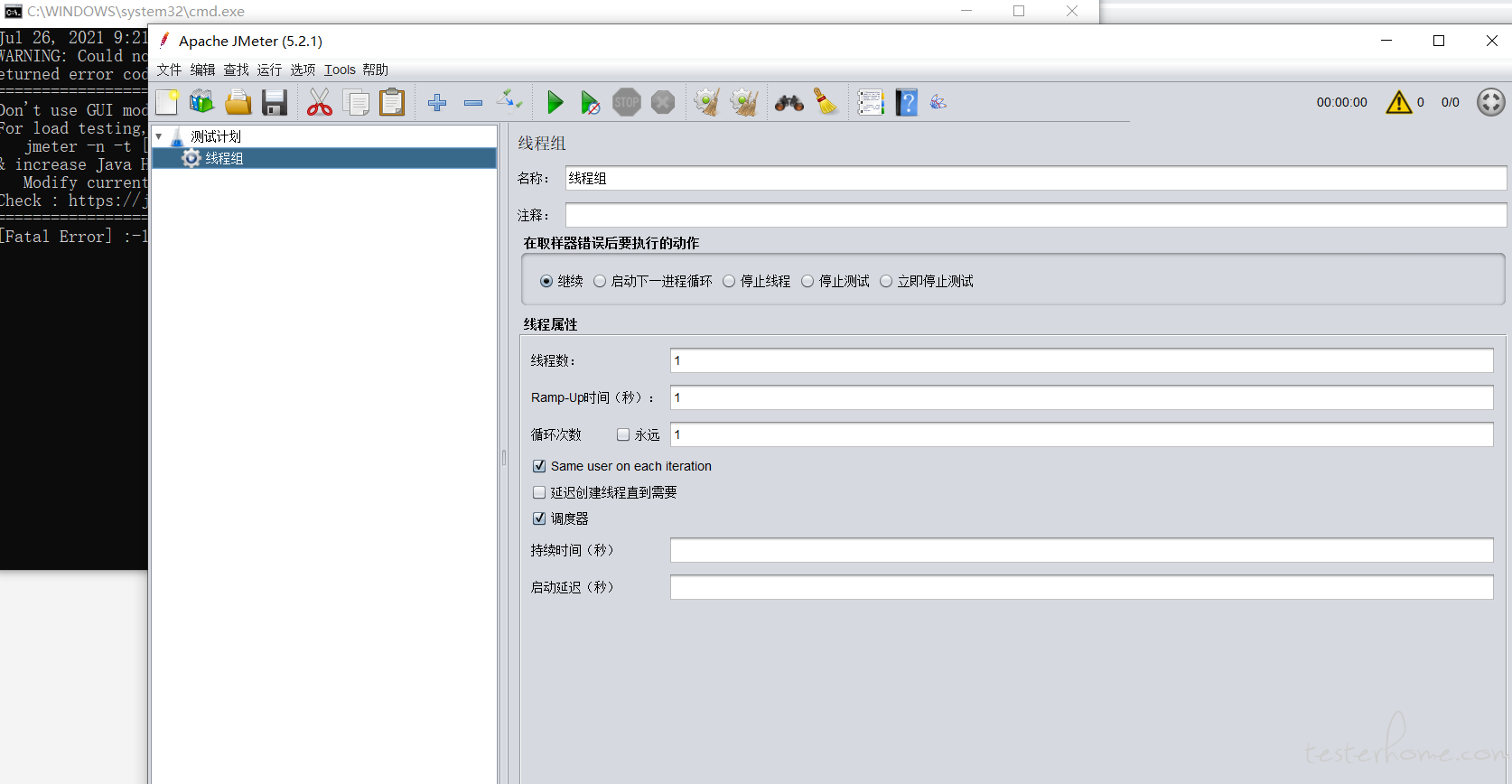This screenshot has width=1512, height=784.
Task: Select 启动下一进程循环 radio option
Action: pos(600,281)
